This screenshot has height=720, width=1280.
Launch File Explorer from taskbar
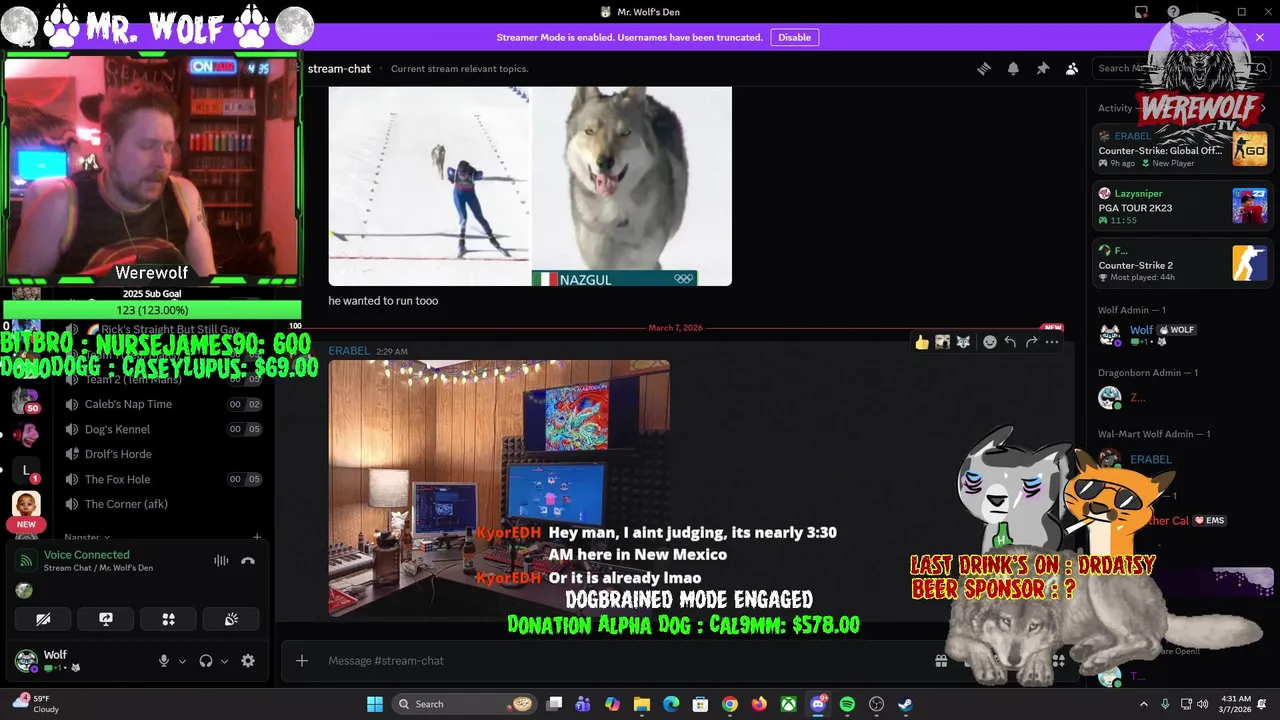tap(642, 704)
